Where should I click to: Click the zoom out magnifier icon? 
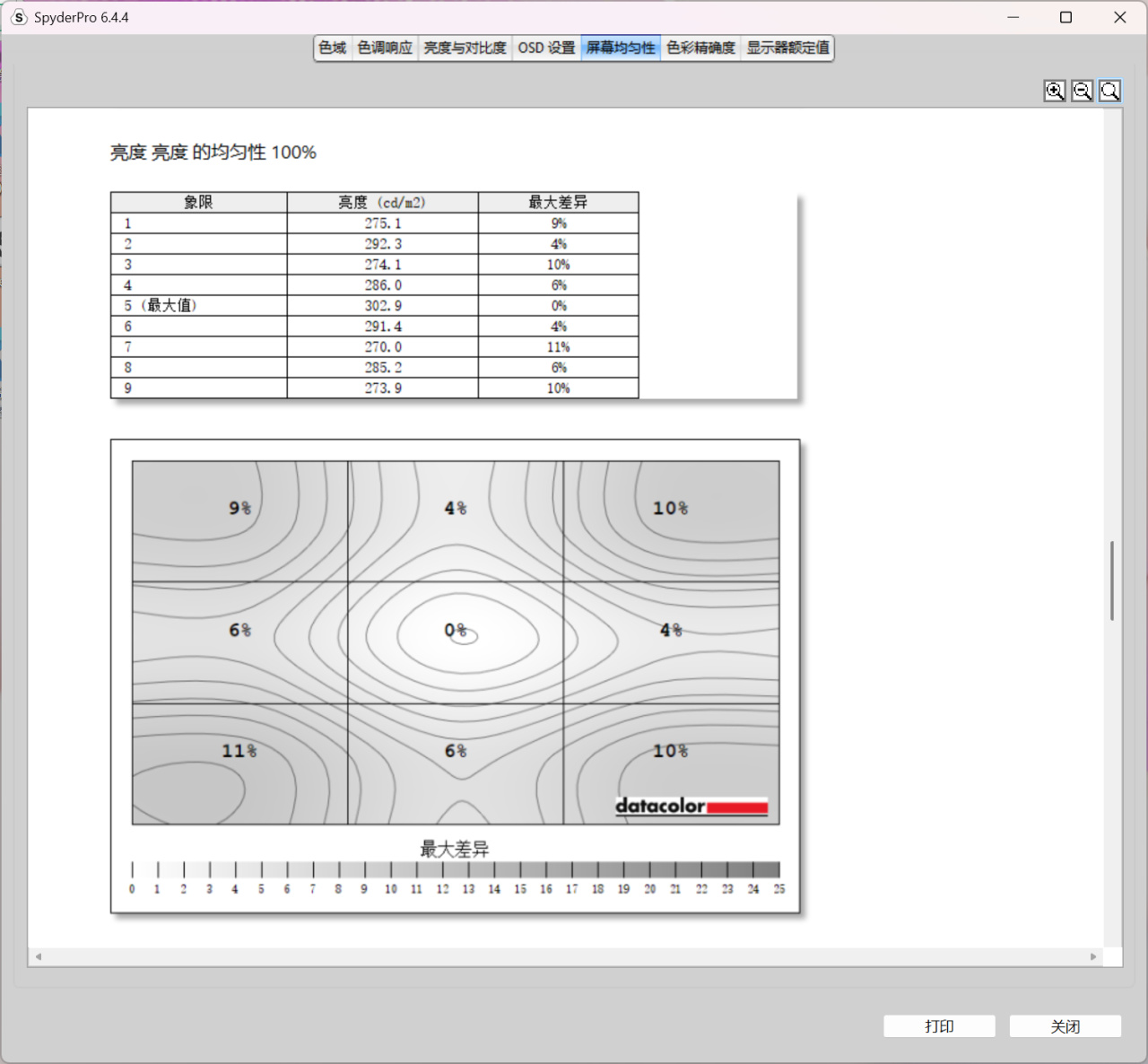(1083, 91)
